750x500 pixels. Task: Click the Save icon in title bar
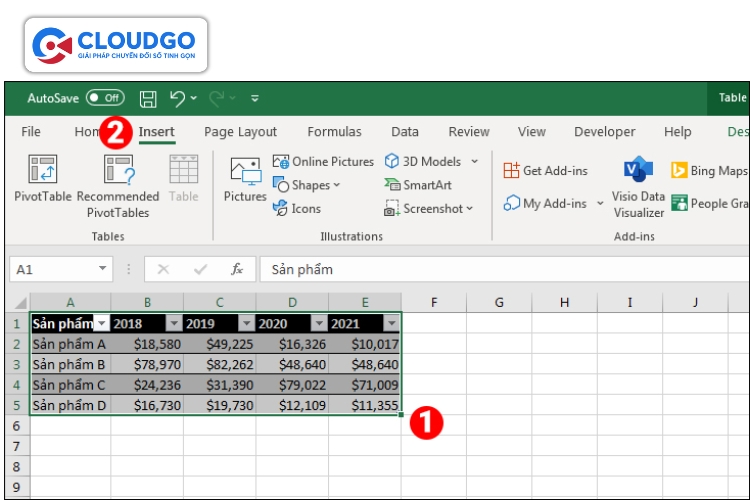coord(148,98)
